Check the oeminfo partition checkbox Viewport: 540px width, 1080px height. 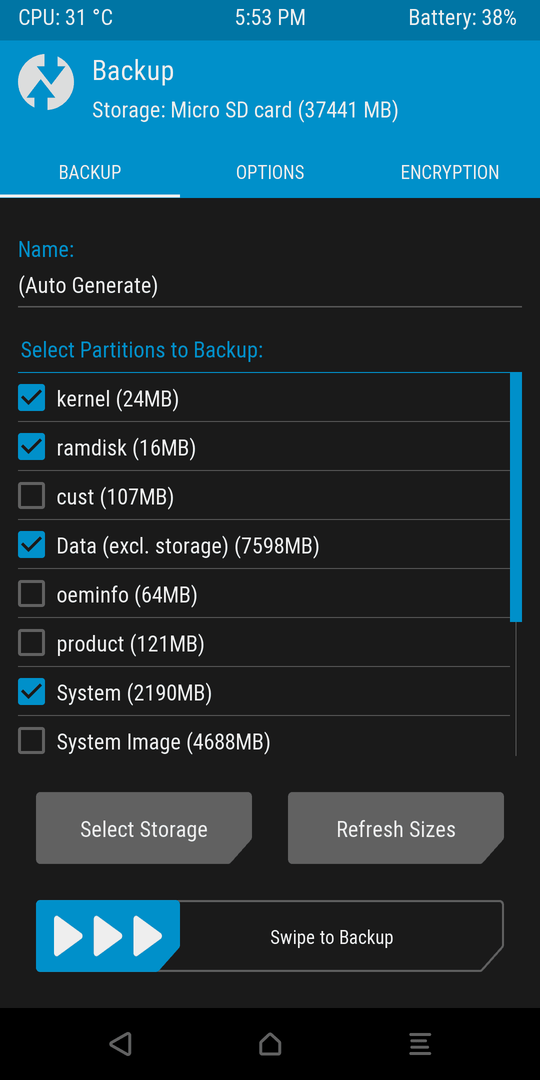coord(32,594)
